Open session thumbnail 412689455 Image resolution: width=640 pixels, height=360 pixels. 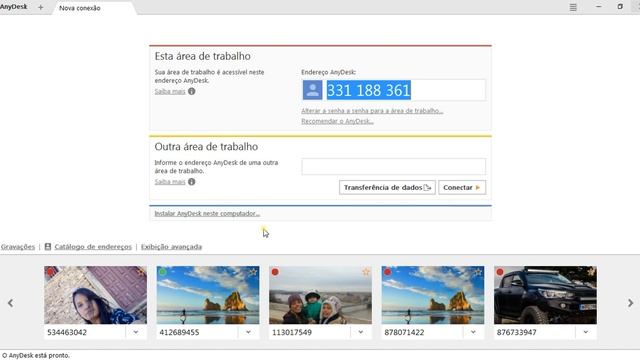point(208,295)
